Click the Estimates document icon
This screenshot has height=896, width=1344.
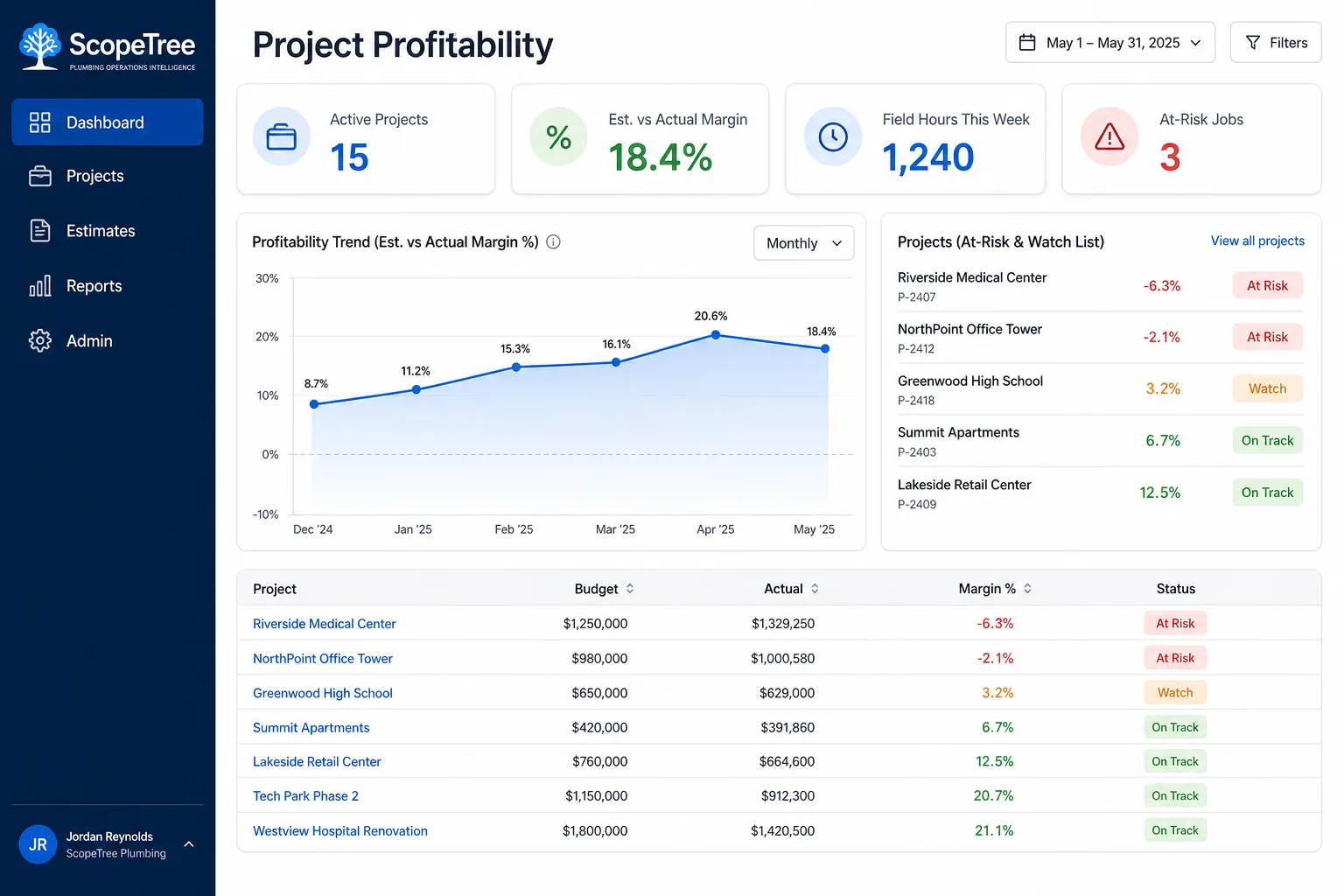(39, 230)
